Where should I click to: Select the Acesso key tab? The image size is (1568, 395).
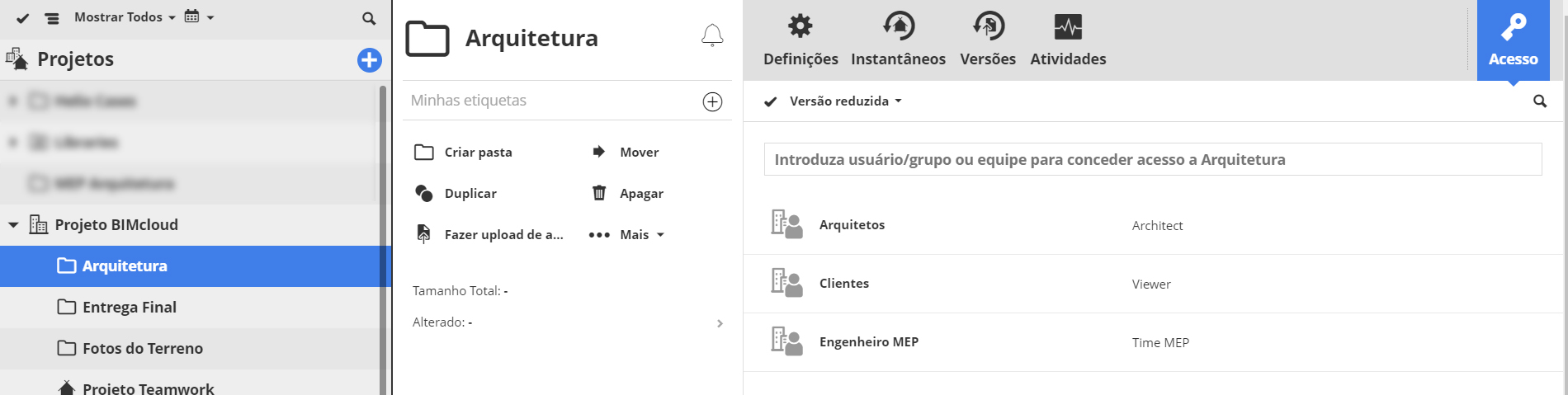[1513, 40]
